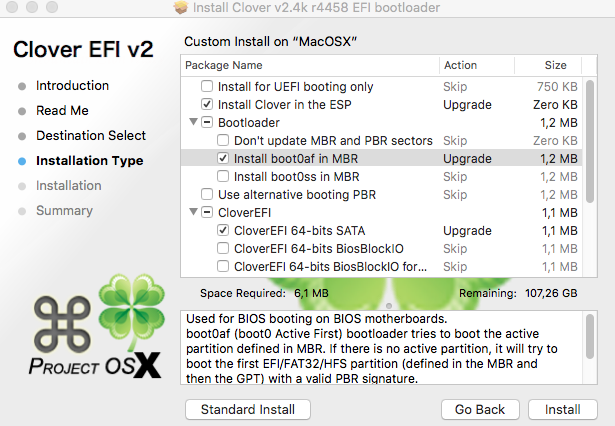Click the description text scrollbar
Image resolution: width=615 pixels, height=426 pixels.
click(x=592, y=335)
